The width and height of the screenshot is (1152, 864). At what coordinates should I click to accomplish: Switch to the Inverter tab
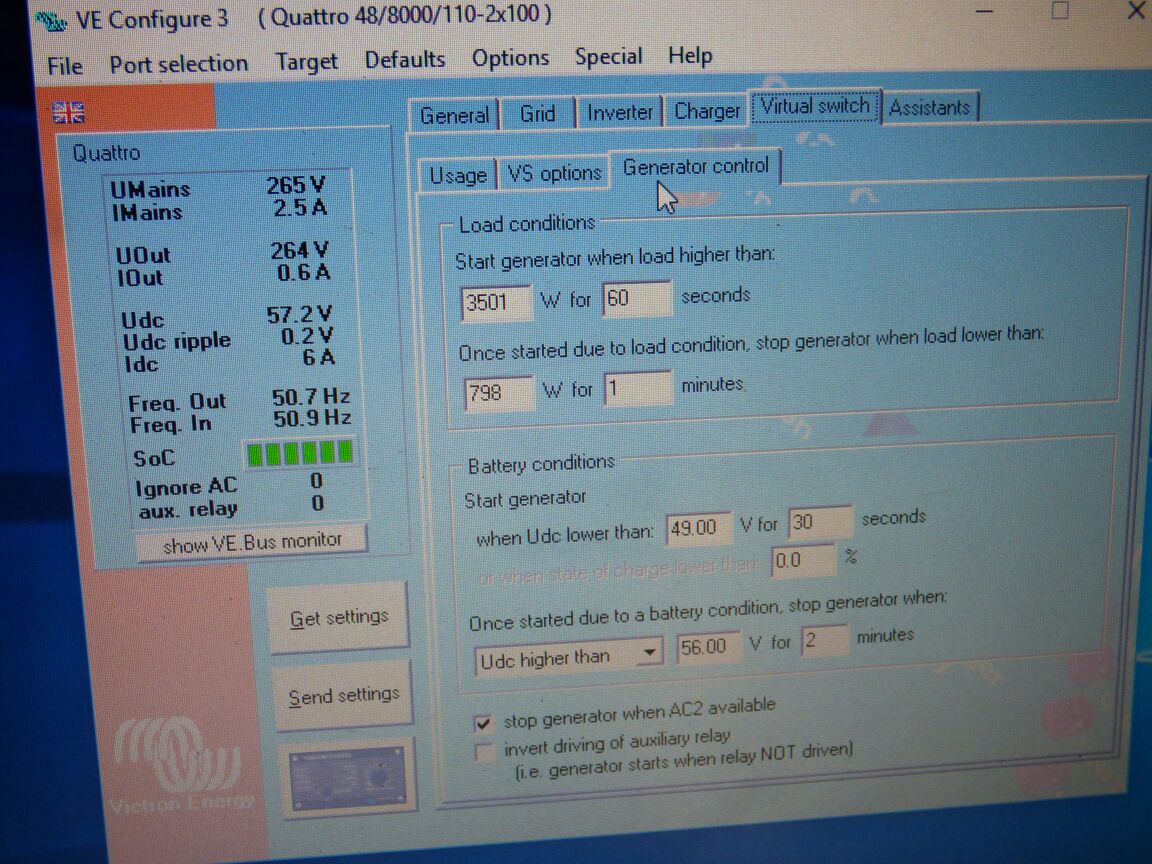coord(620,112)
